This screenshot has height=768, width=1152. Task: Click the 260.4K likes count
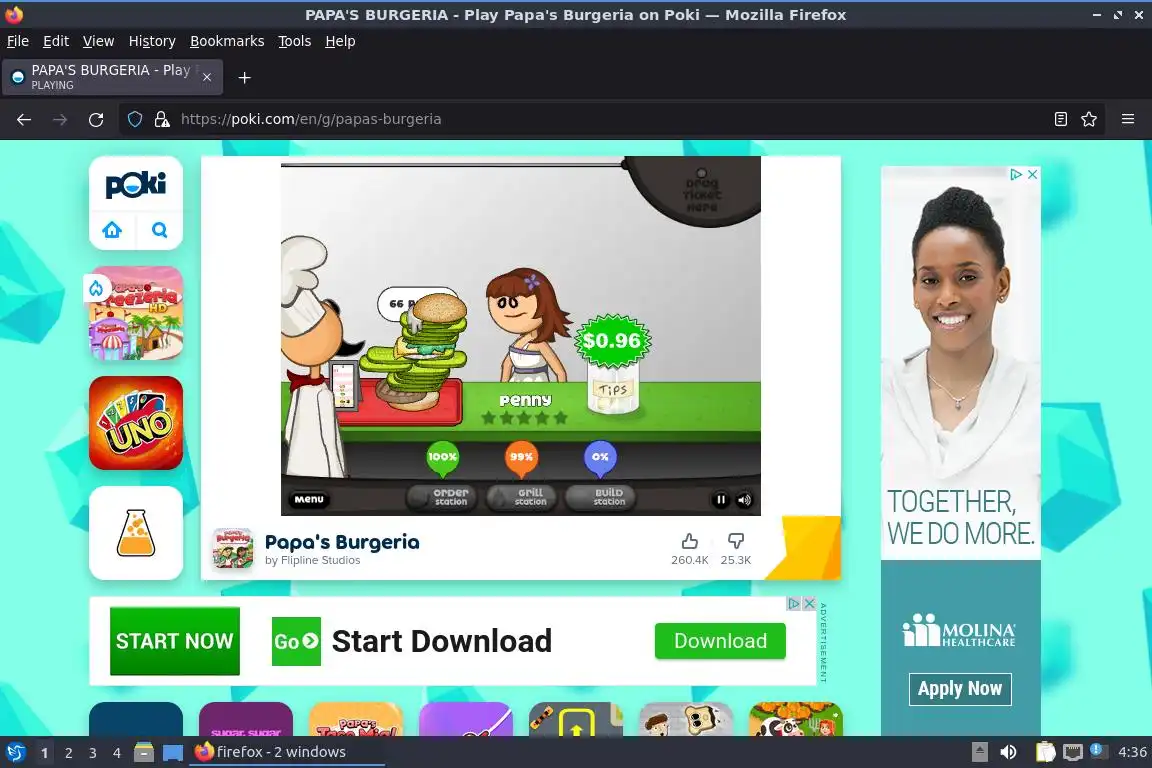point(689,560)
